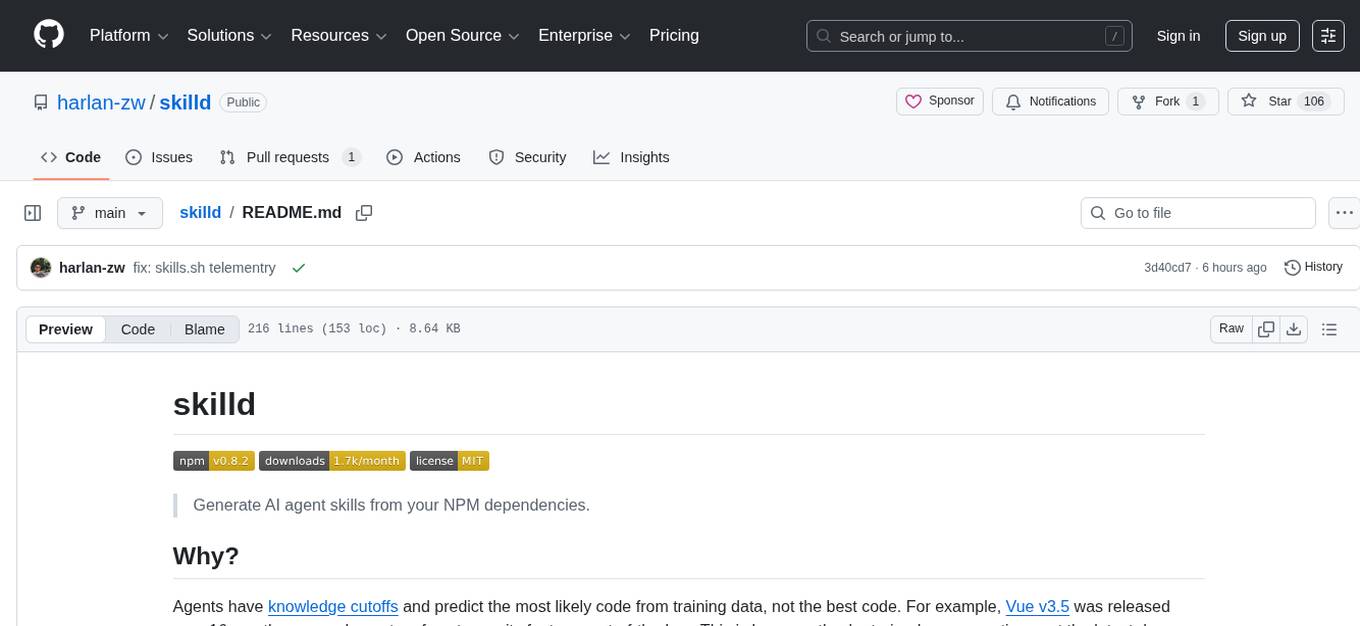Switch to Blame view
This screenshot has height=626, width=1360.
(204, 329)
